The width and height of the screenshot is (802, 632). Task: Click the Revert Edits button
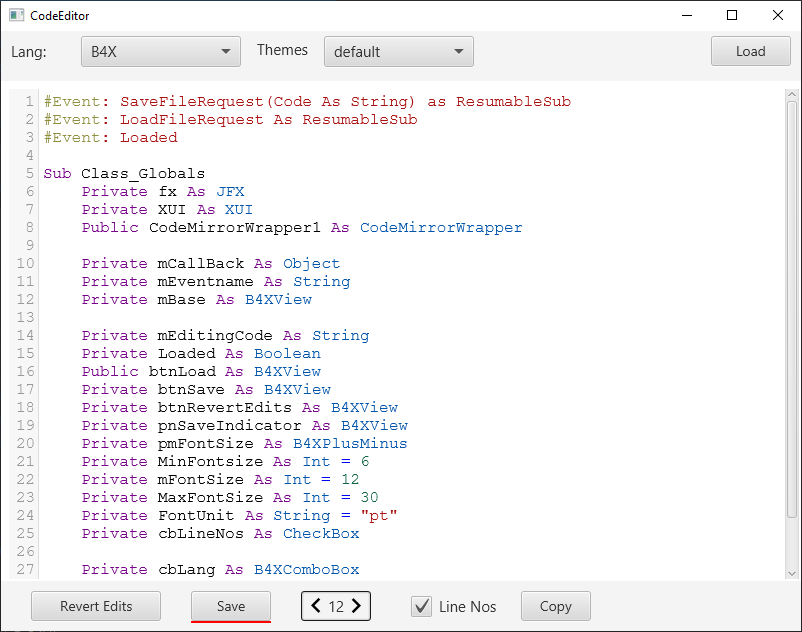click(96, 606)
